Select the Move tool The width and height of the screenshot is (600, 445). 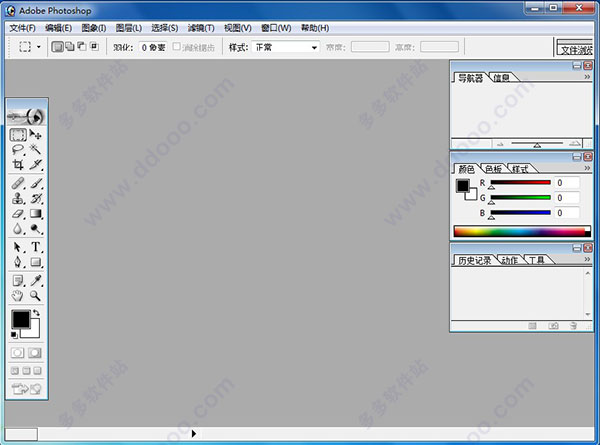tap(36, 135)
